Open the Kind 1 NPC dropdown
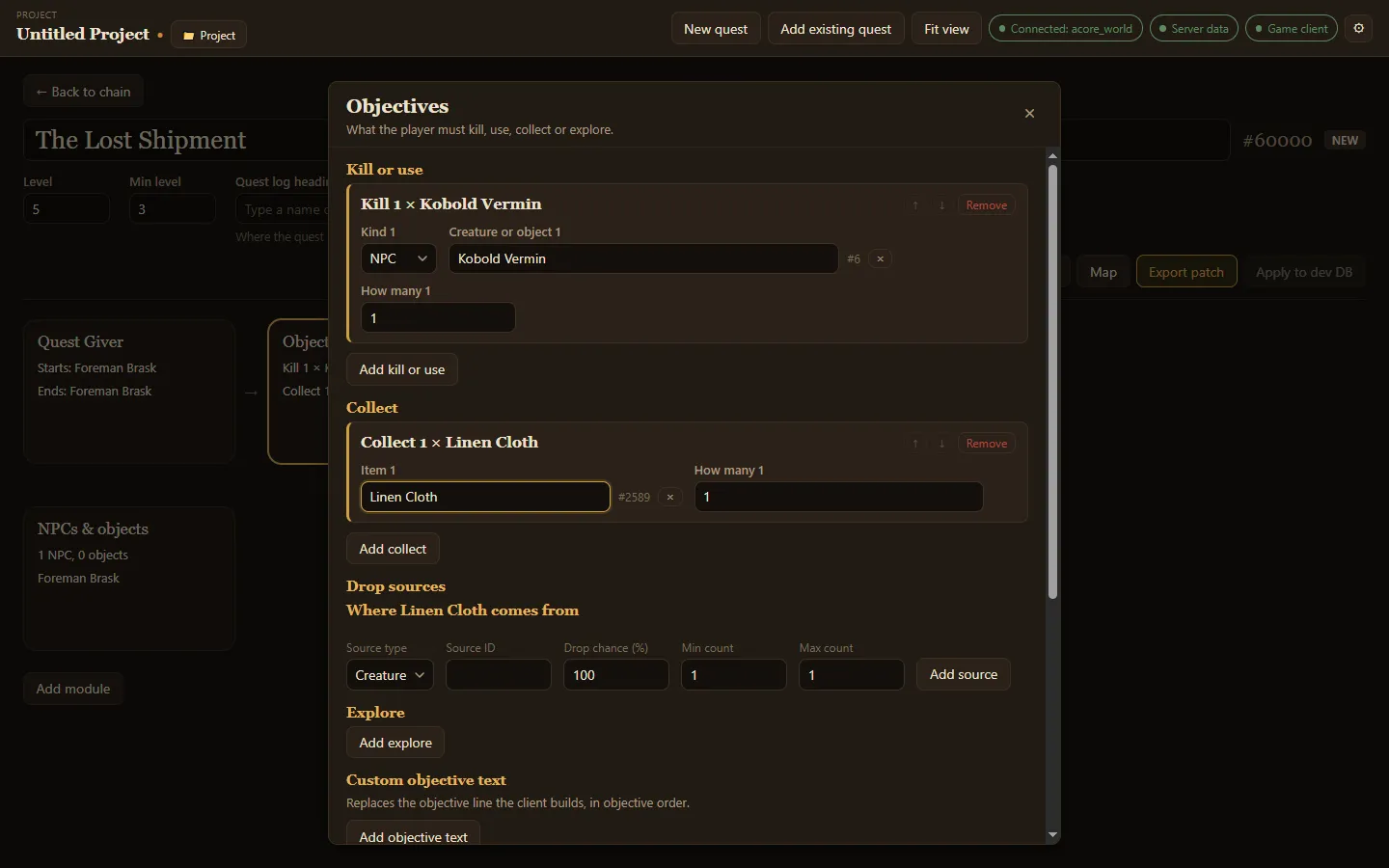 tap(398, 258)
